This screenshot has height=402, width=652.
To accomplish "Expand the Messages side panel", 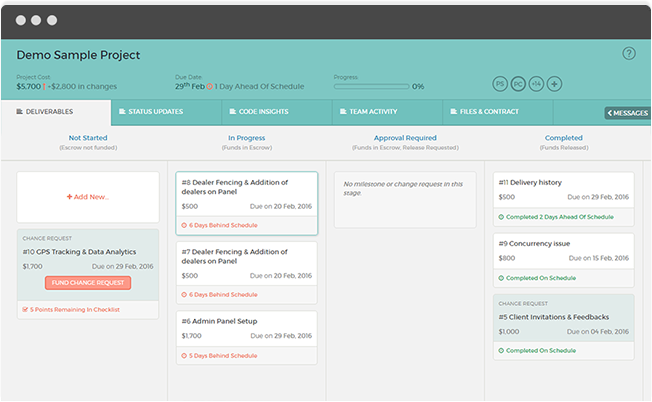I will 627,113.
